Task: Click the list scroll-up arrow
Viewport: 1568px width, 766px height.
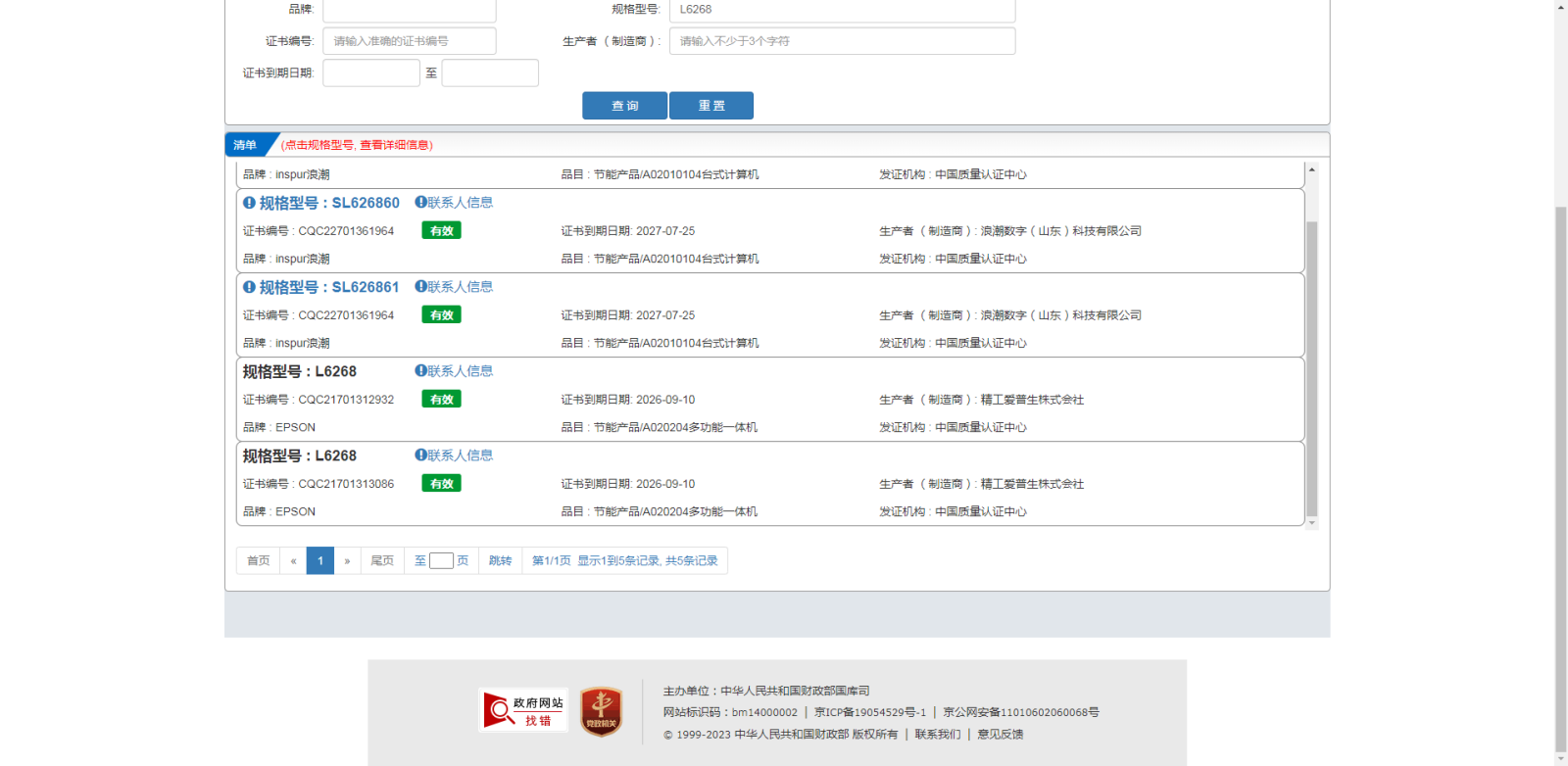Action: [1311, 169]
